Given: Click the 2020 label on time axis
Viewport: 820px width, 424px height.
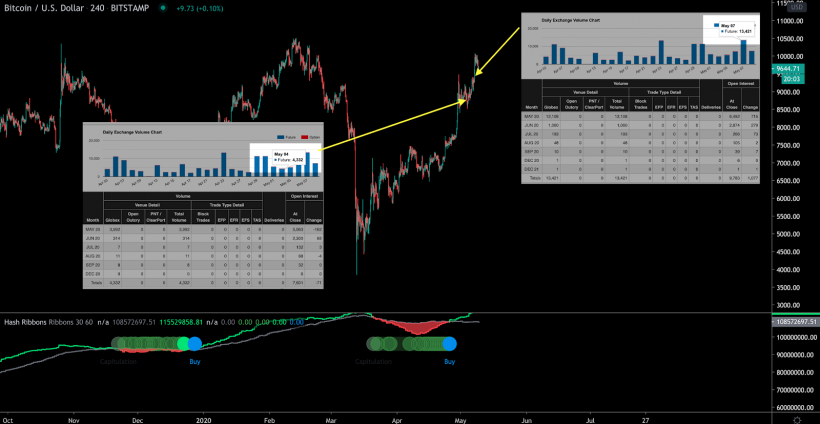Looking at the screenshot, I should [203, 420].
